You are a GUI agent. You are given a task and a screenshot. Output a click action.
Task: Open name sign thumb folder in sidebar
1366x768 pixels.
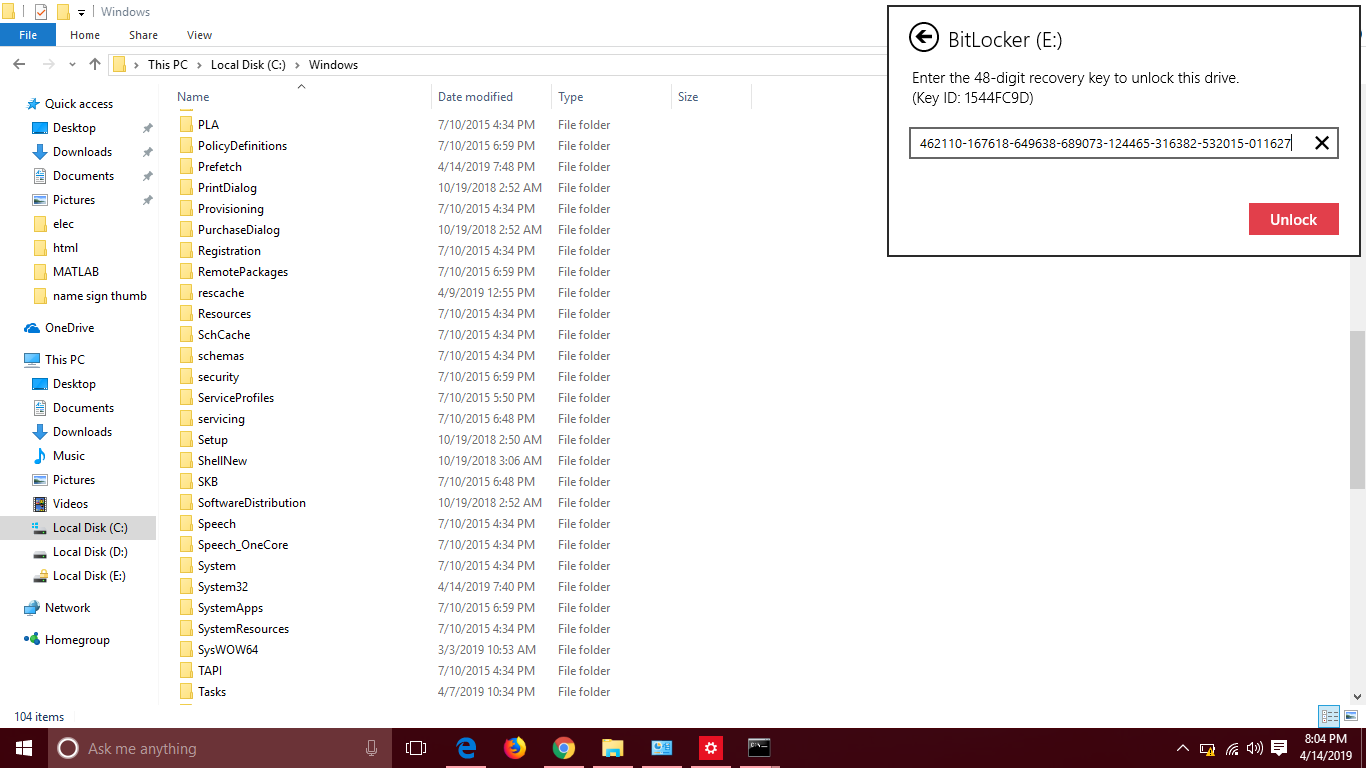99,295
